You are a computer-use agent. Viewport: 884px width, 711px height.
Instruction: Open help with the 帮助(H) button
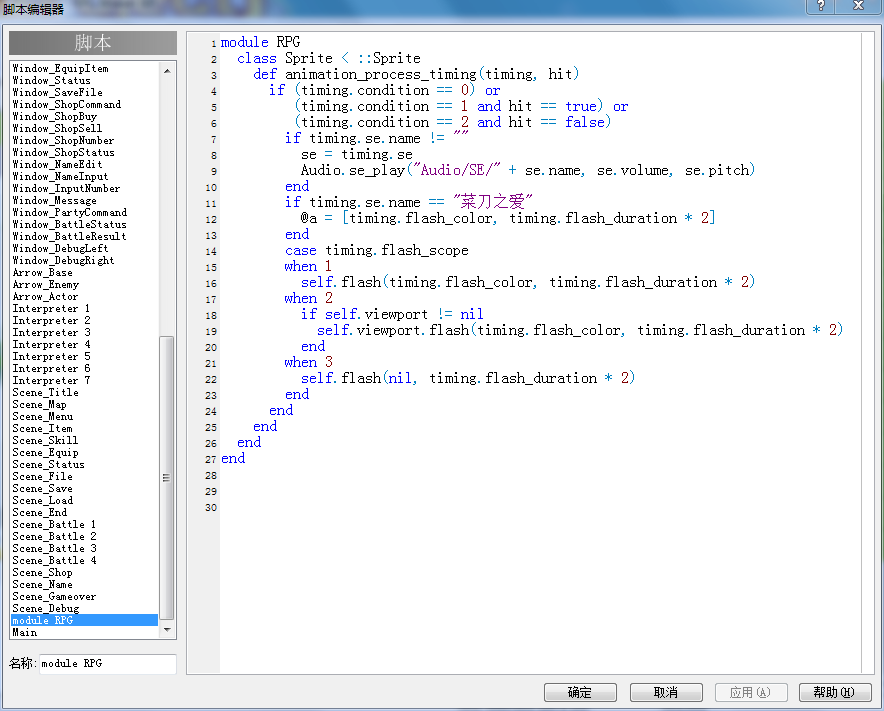[x=835, y=692]
